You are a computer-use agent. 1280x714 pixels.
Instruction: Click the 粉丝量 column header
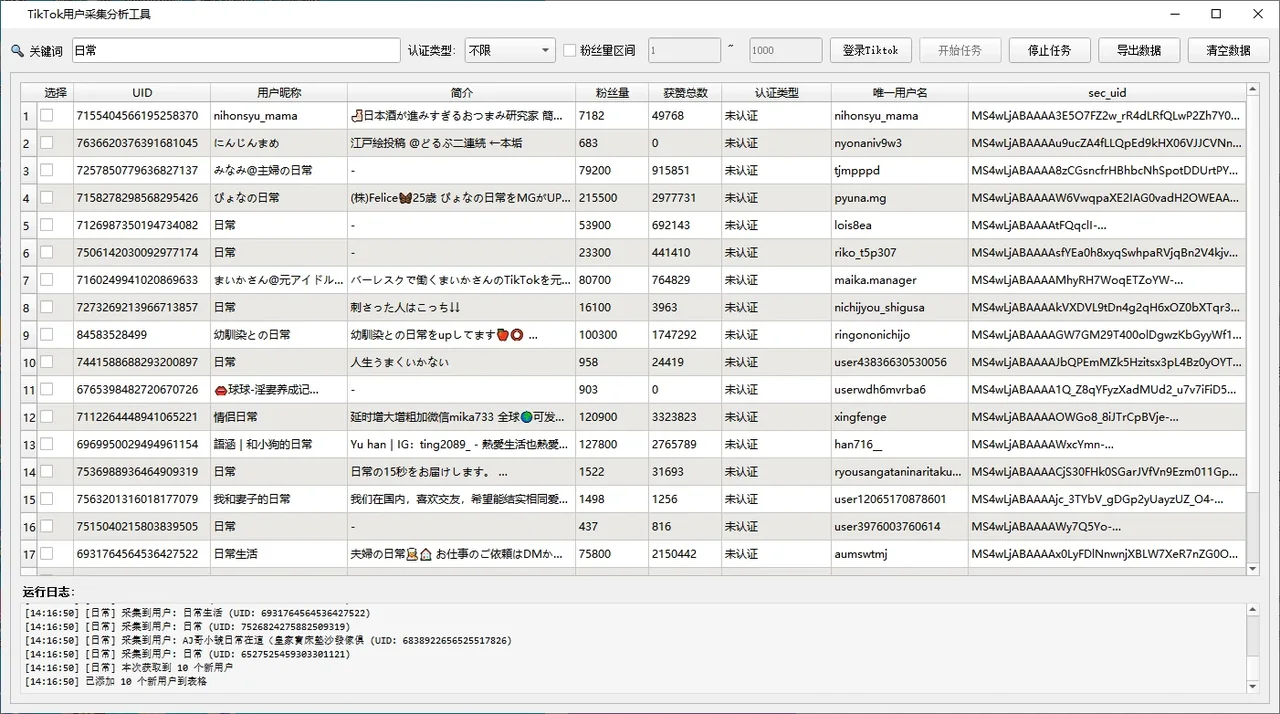(x=612, y=92)
